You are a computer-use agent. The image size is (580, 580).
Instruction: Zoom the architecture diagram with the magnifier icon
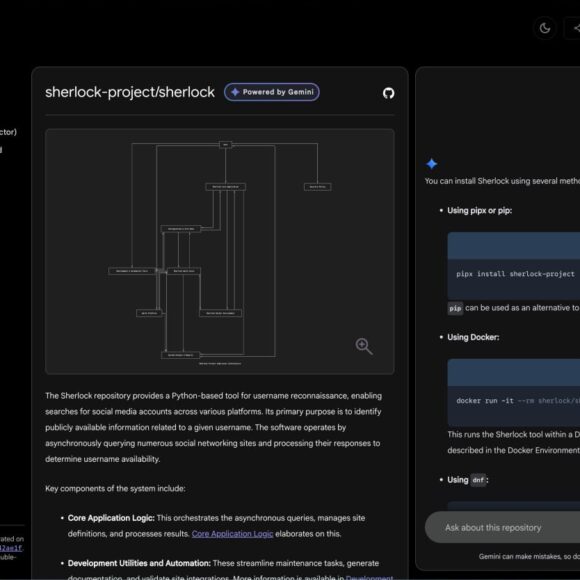[364, 346]
